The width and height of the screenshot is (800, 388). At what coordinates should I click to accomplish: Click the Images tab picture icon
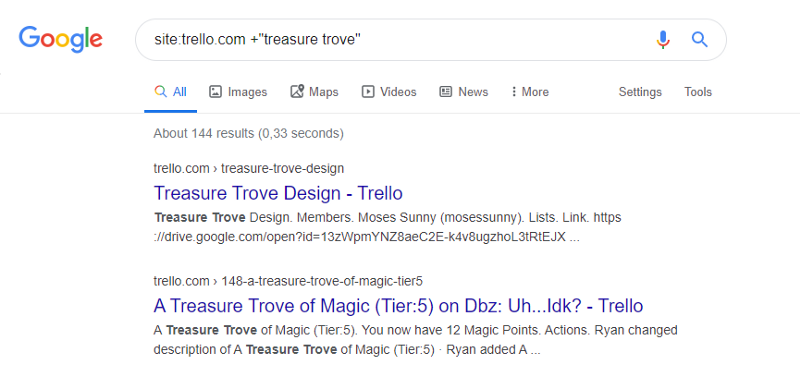215,92
